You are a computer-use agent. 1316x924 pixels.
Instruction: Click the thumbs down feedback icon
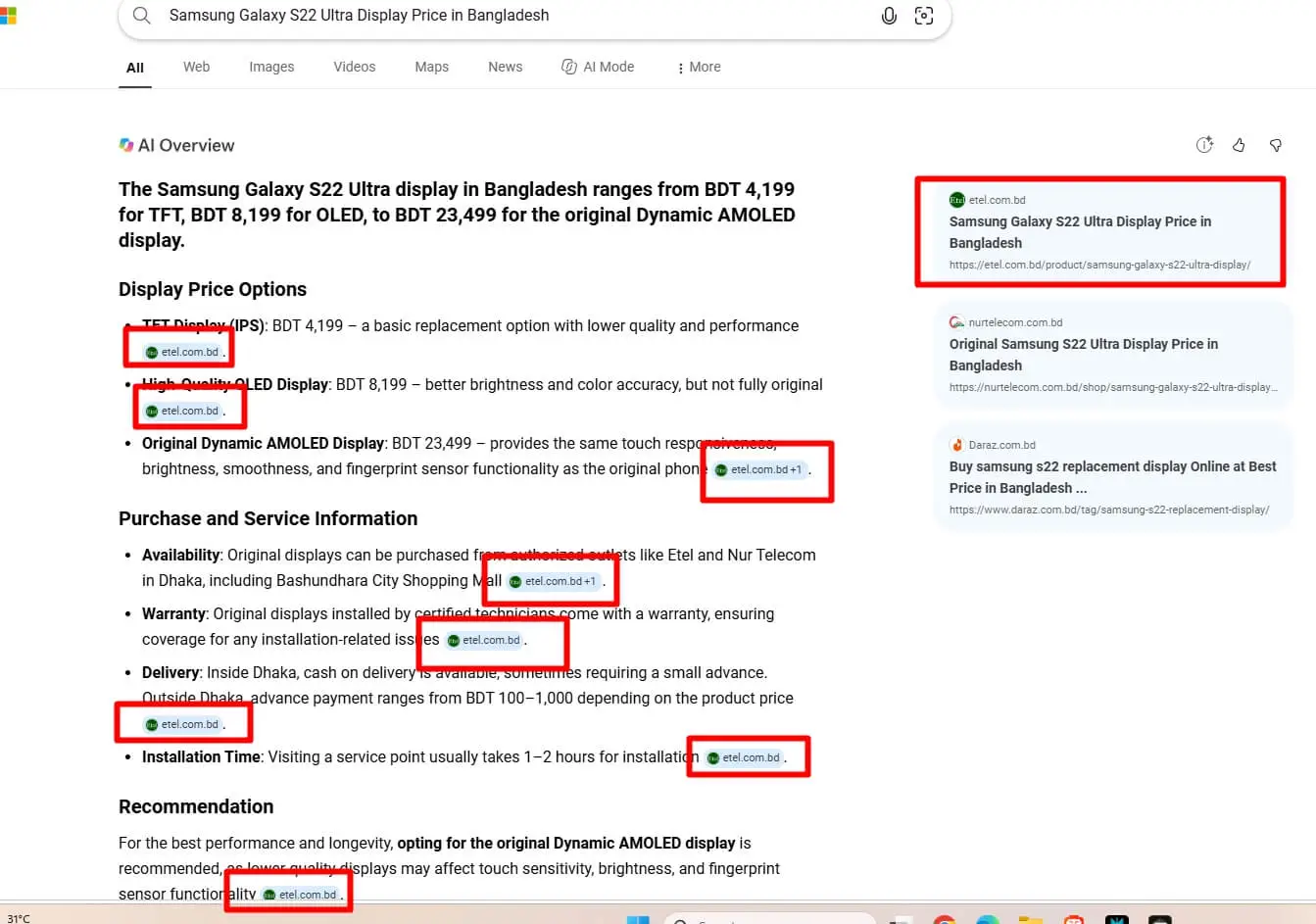tap(1275, 145)
